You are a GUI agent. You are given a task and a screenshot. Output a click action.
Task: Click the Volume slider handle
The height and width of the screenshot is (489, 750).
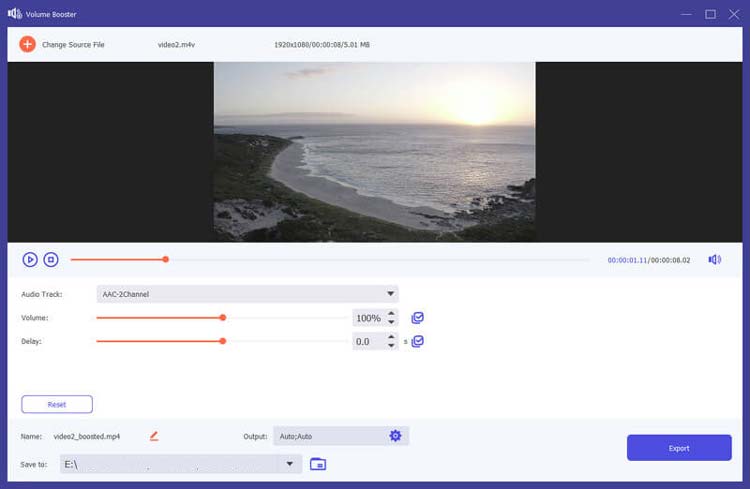click(222, 318)
